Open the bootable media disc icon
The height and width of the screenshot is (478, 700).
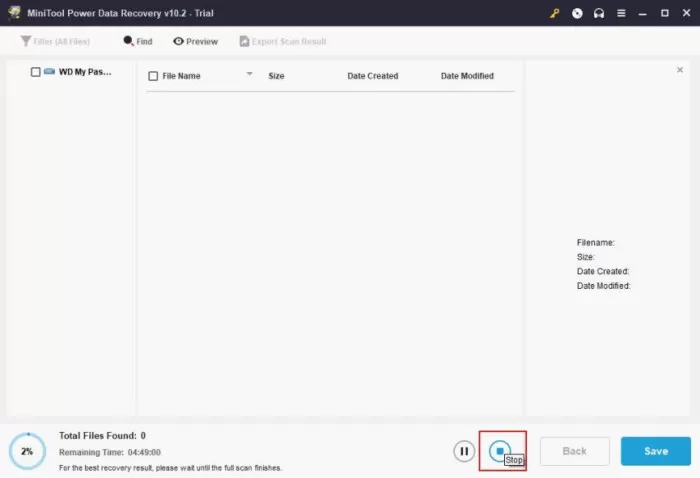[577, 13]
